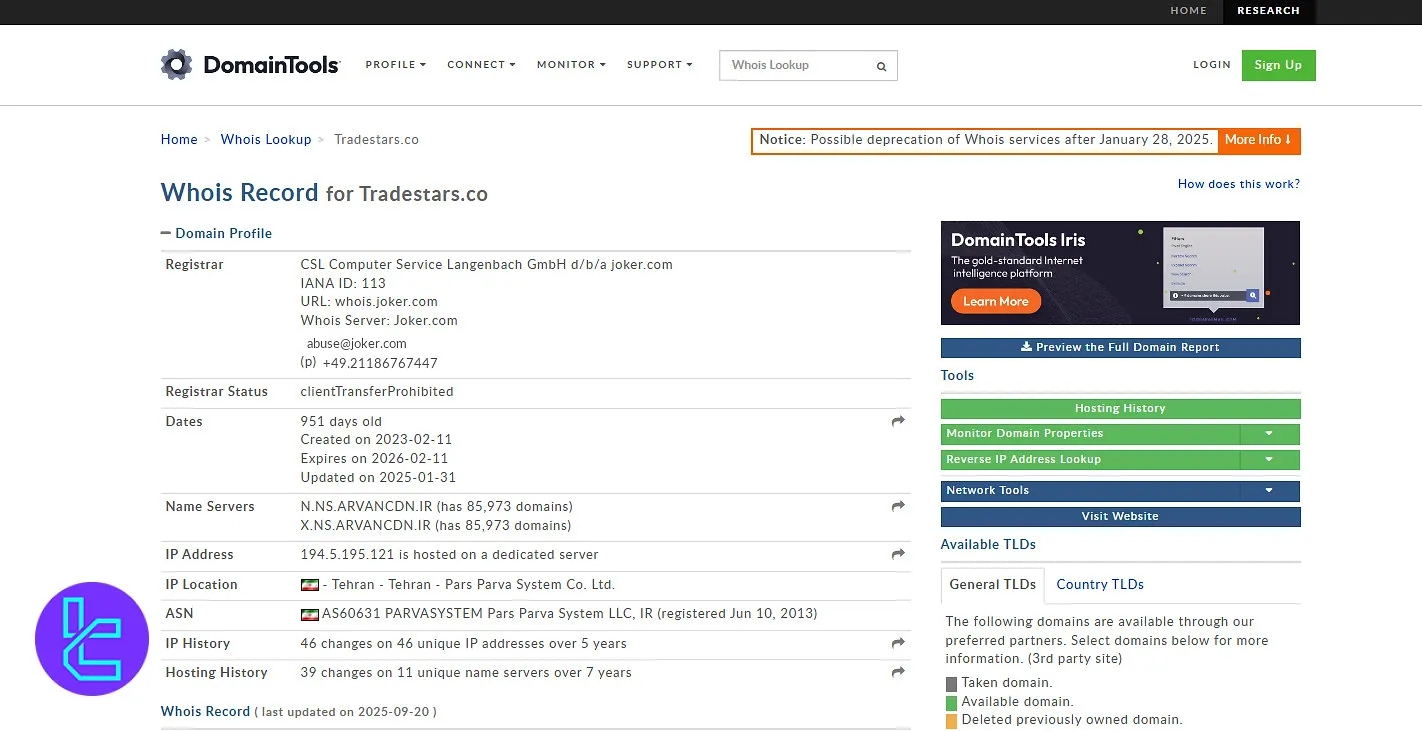Click the purple TC logo badge

[92, 638]
